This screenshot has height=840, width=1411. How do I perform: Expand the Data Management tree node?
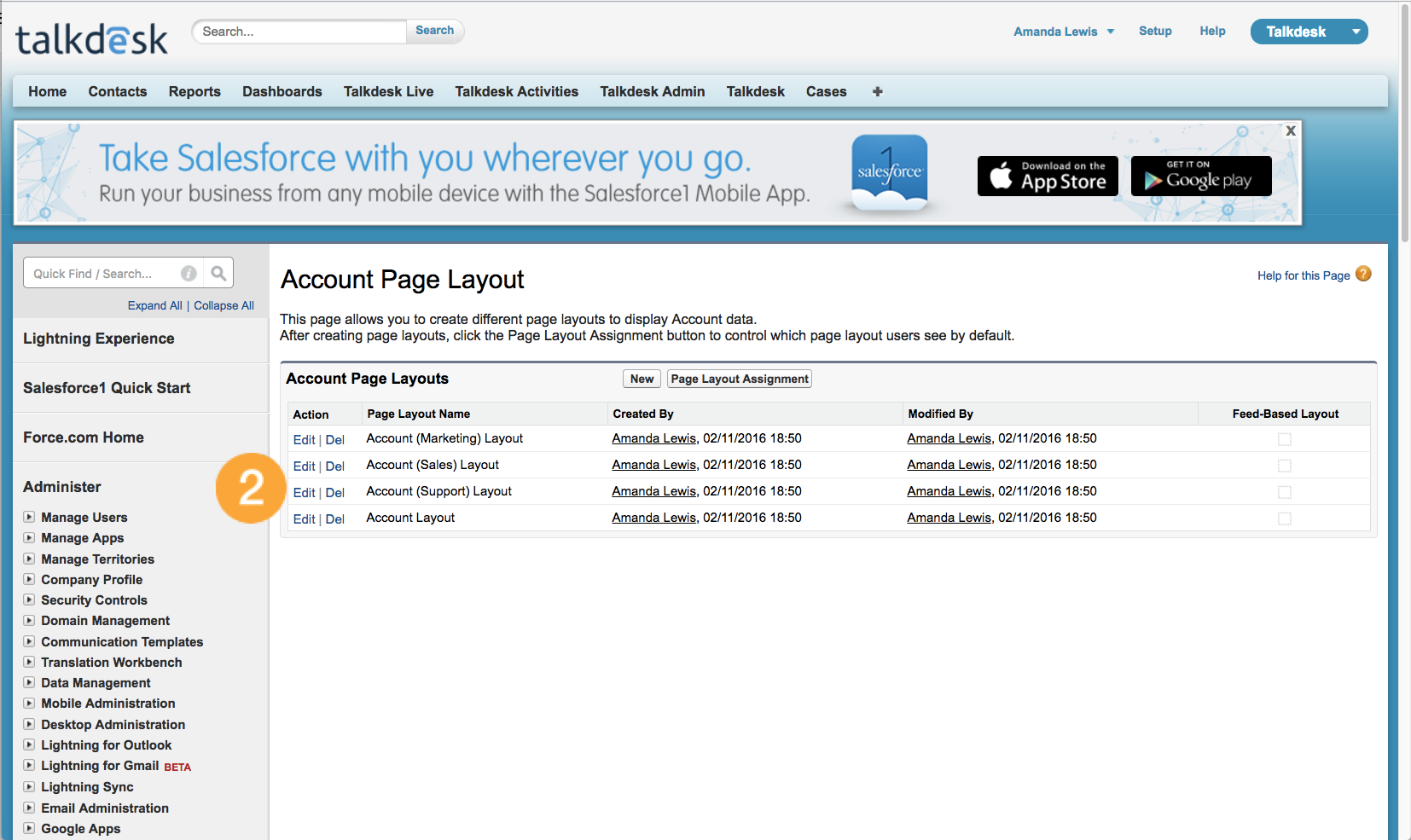point(29,682)
